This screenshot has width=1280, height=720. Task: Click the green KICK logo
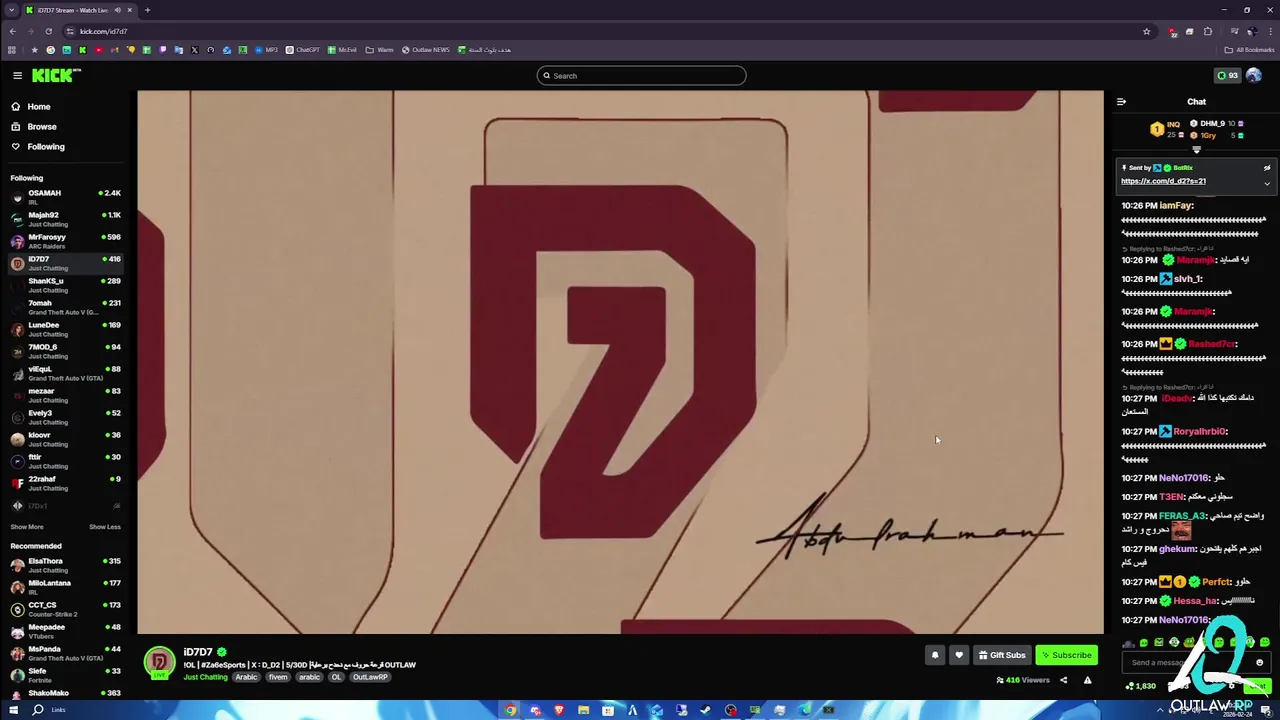pyautogui.click(x=56, y=75)
